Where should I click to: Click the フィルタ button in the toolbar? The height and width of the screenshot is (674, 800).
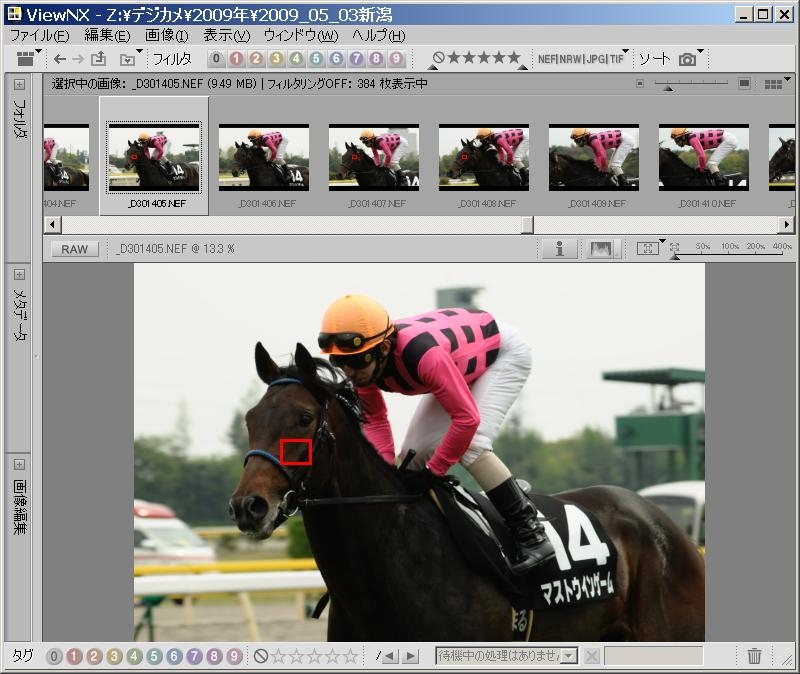172,59
